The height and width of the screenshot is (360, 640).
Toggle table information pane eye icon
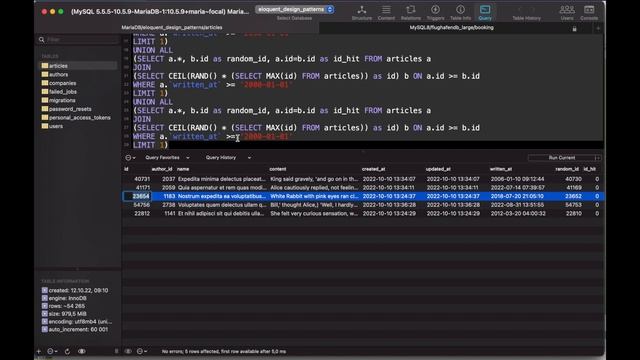[82, 351]
